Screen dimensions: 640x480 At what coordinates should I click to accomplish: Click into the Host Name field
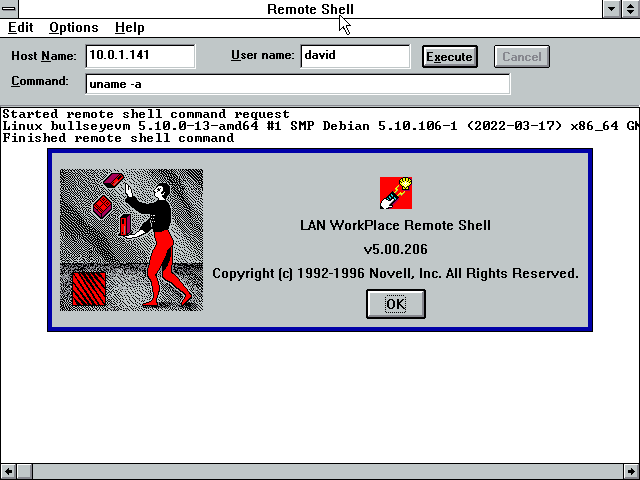pos(140,56)
